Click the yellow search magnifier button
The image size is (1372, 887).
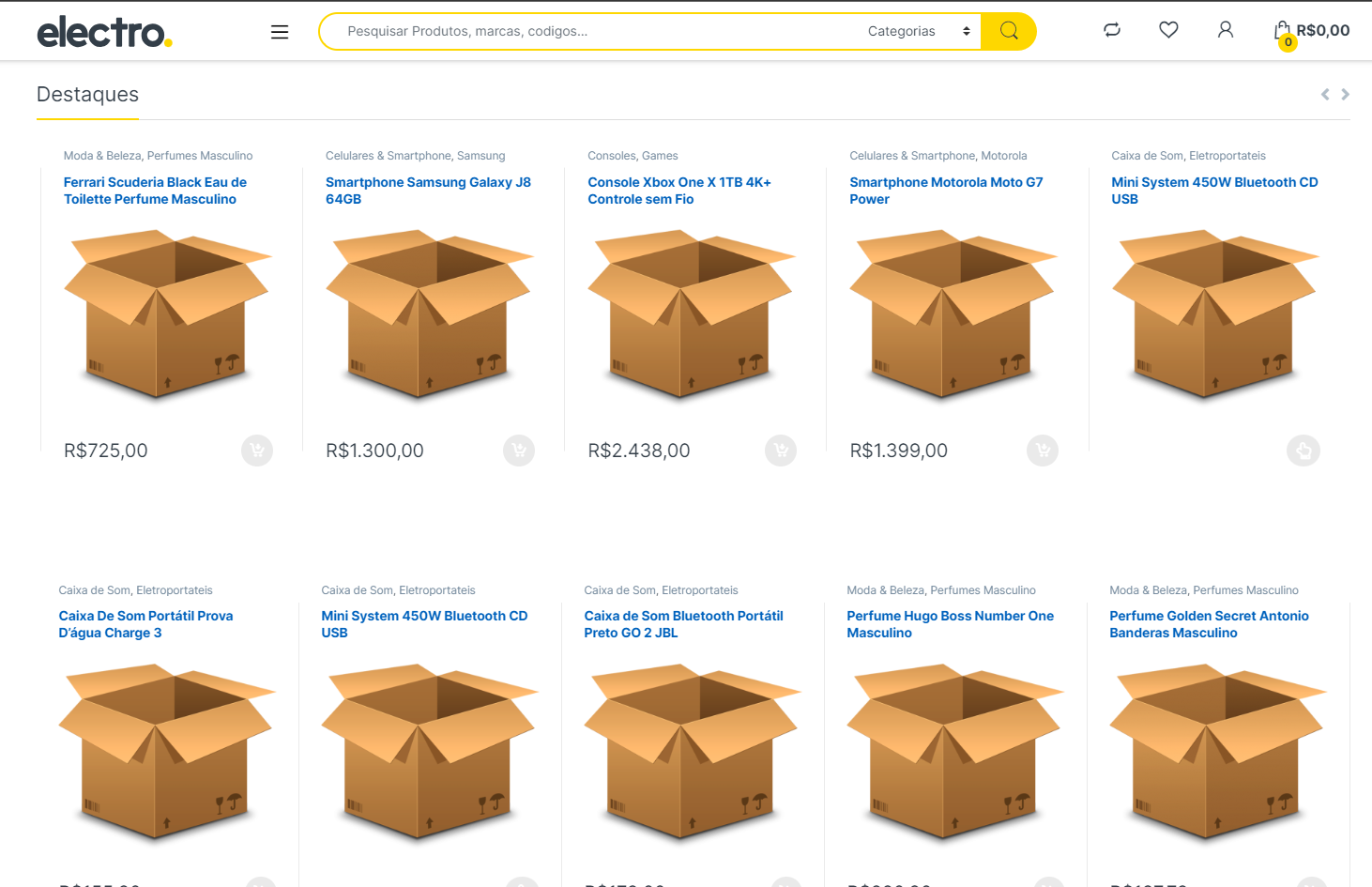click(x=1009, y=31)
